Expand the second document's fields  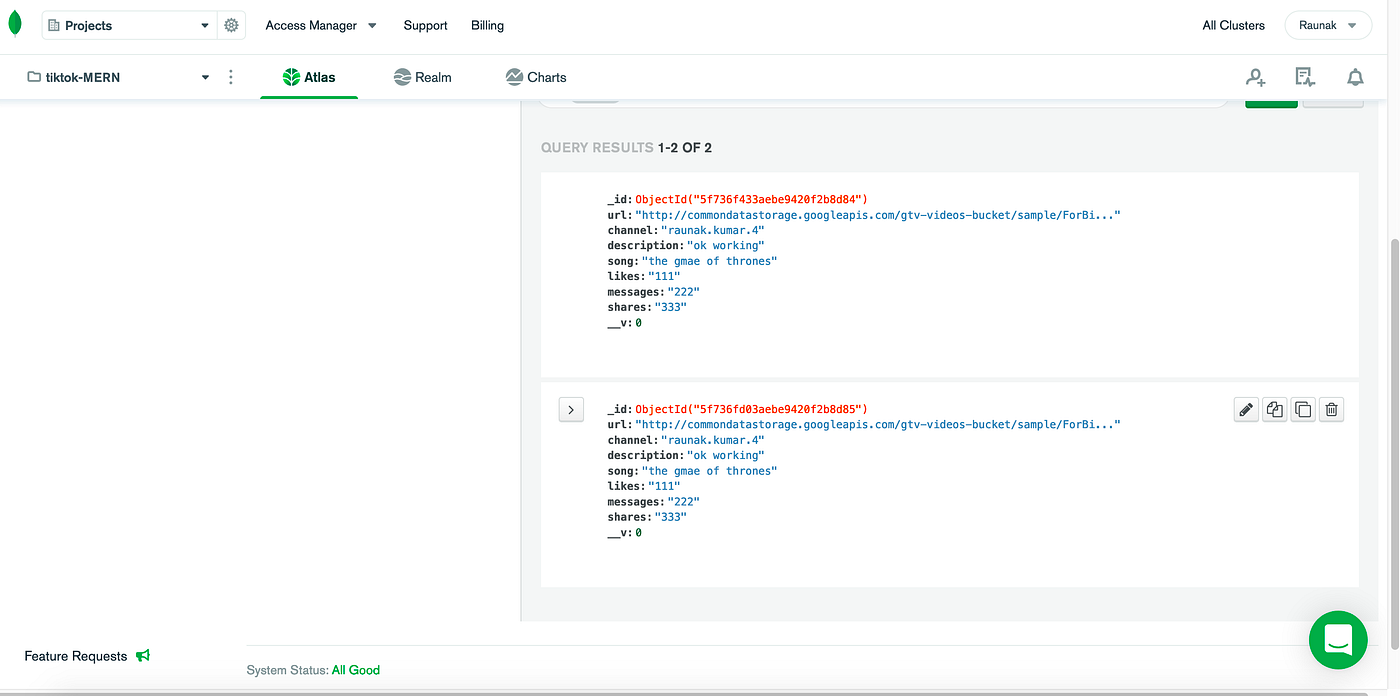pyautogui.click(x=571, y=409)
